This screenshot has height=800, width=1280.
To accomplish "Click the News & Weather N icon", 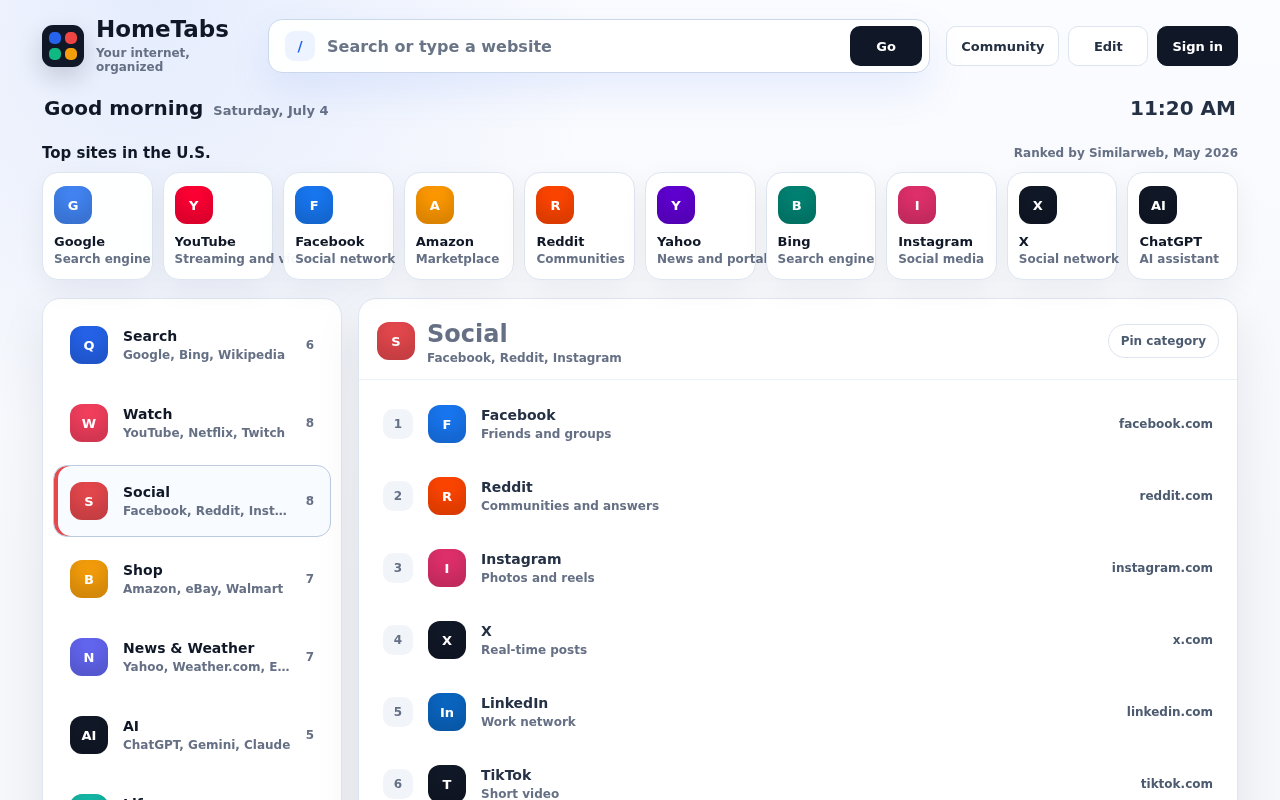I will pyautogui.click(x=89, y=657).
